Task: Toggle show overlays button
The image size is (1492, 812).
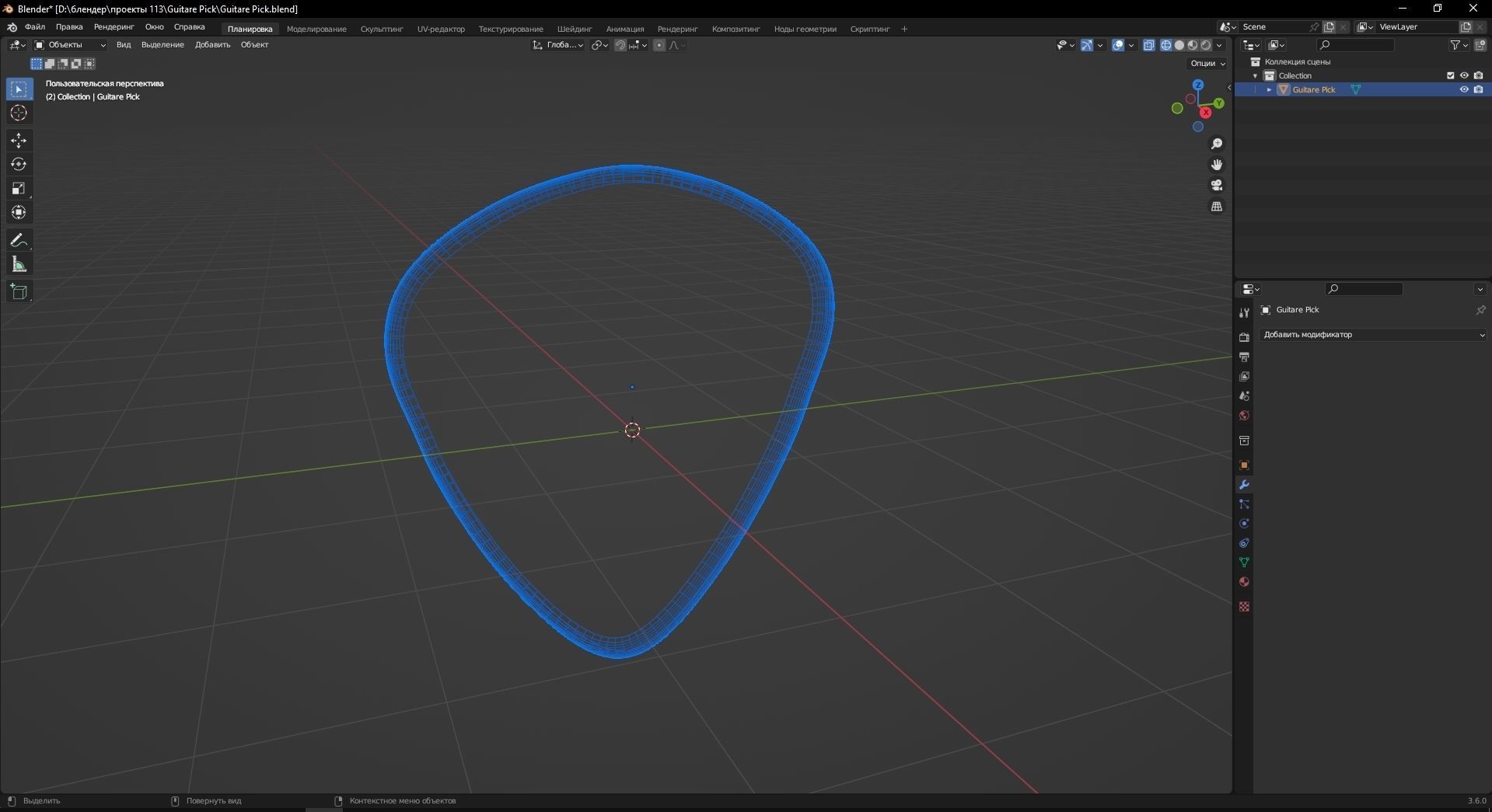Action: click(x=1118, y=45)
